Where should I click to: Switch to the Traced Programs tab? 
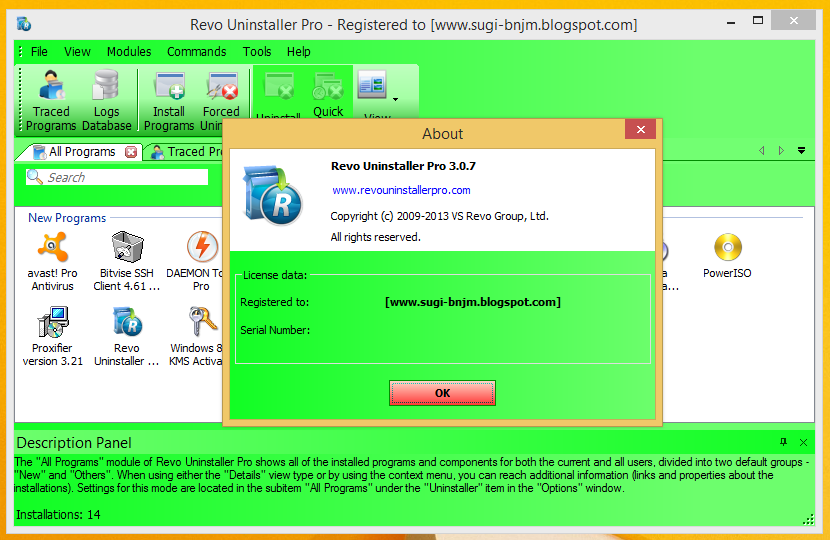click(x=187, y=152)
